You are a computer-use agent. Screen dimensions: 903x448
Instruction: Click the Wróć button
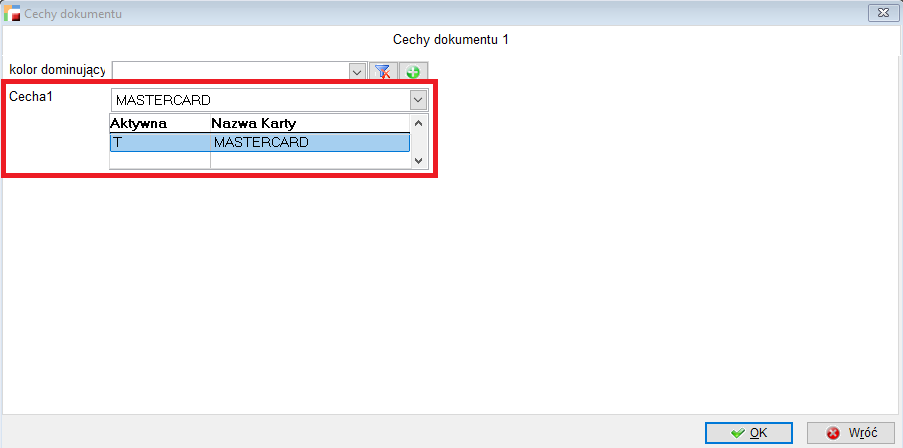[x=851, y=432]
